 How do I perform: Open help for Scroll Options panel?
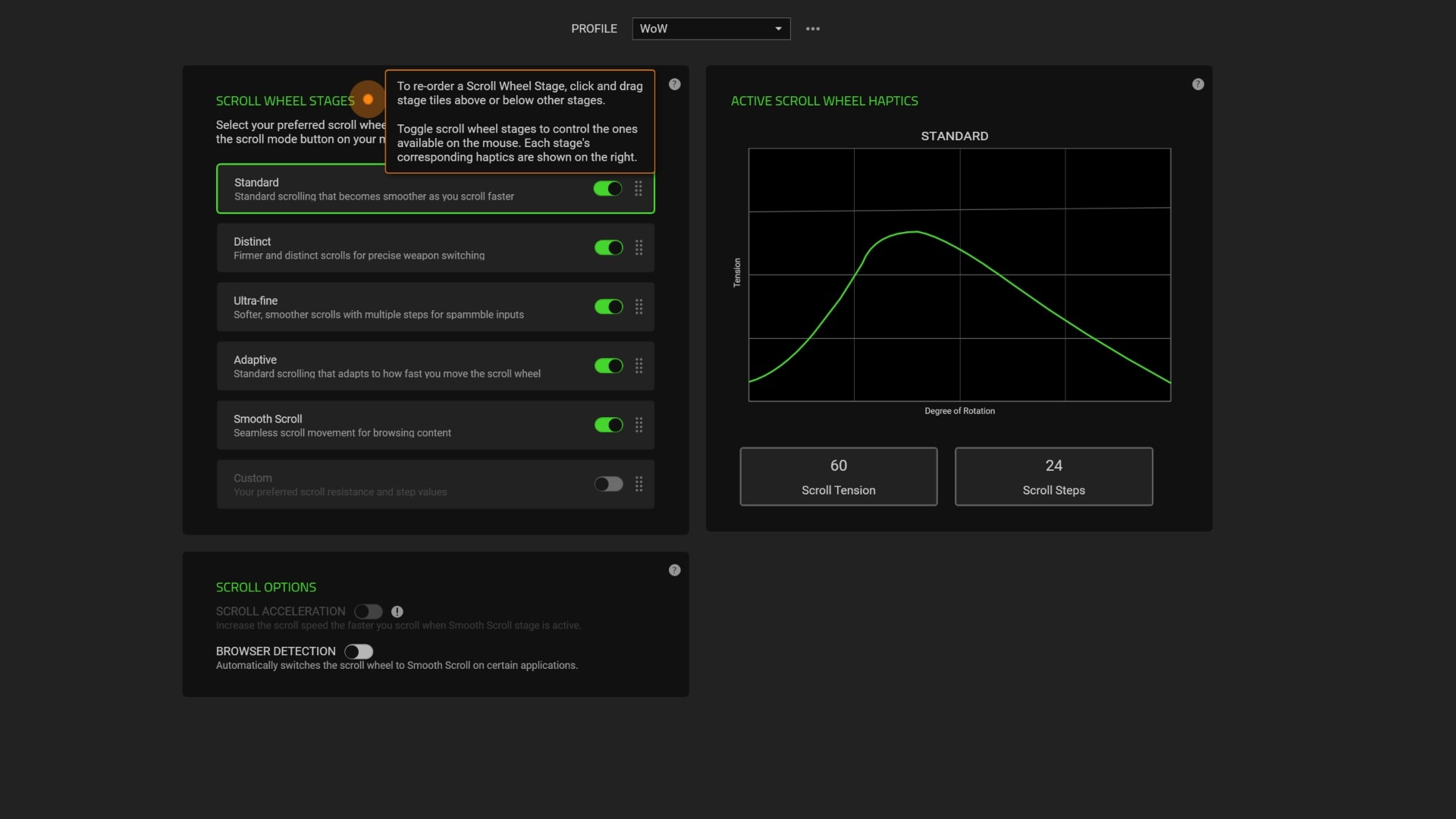click(675, 570)
